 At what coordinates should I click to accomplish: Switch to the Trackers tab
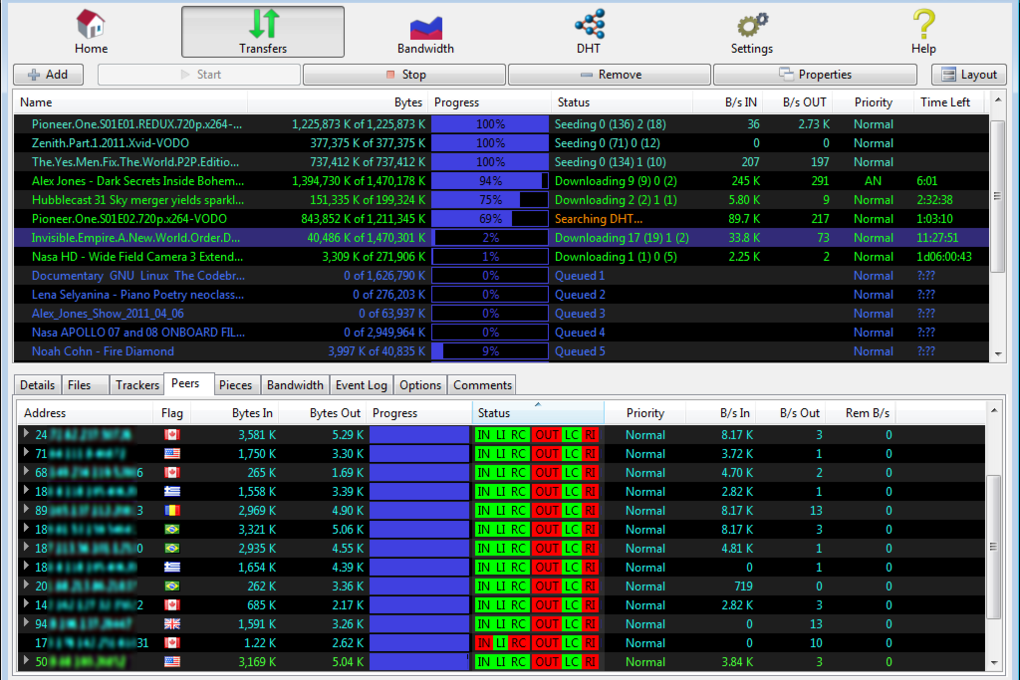tap(137, 385)
